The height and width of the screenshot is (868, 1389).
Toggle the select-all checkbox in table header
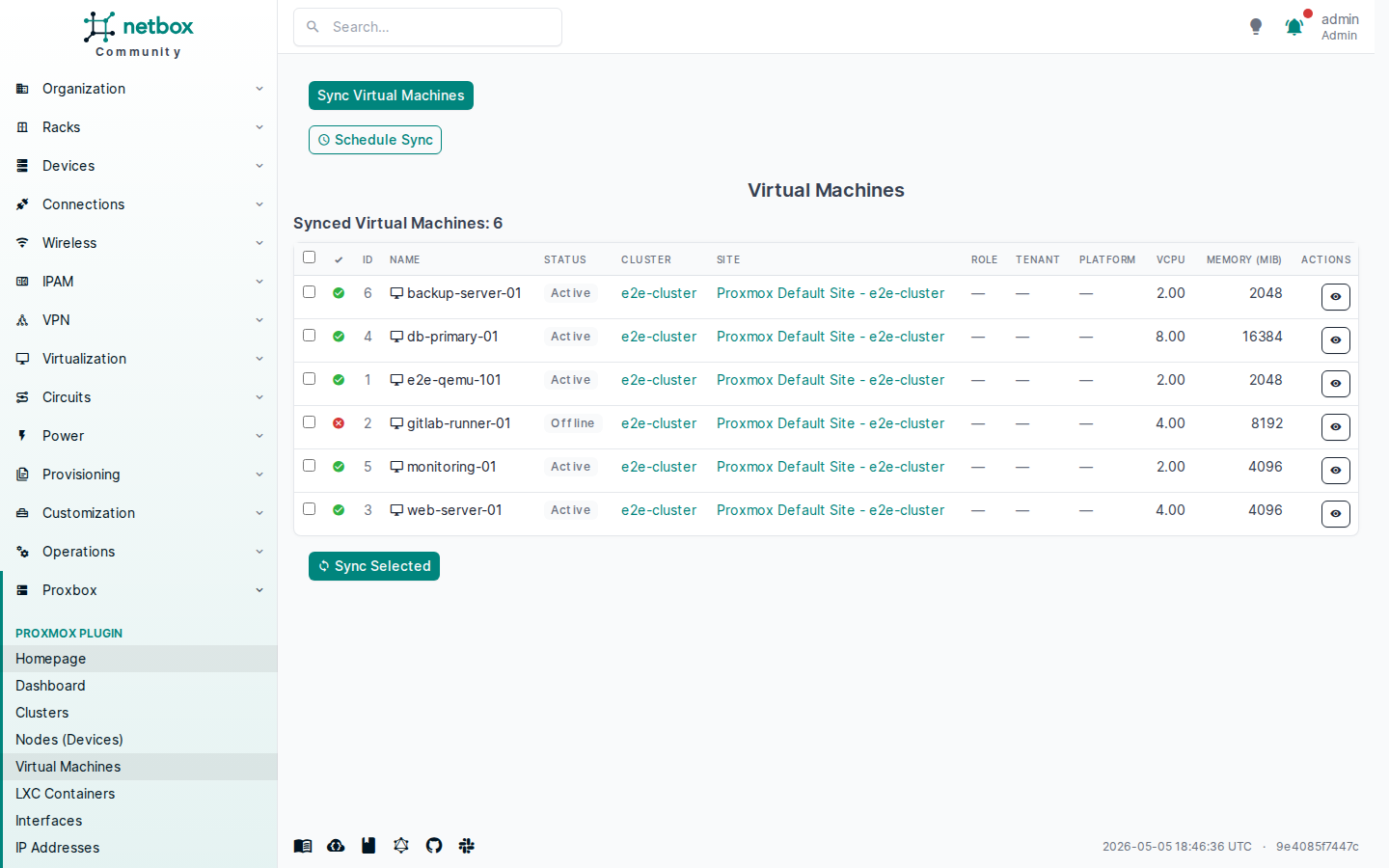309,258
